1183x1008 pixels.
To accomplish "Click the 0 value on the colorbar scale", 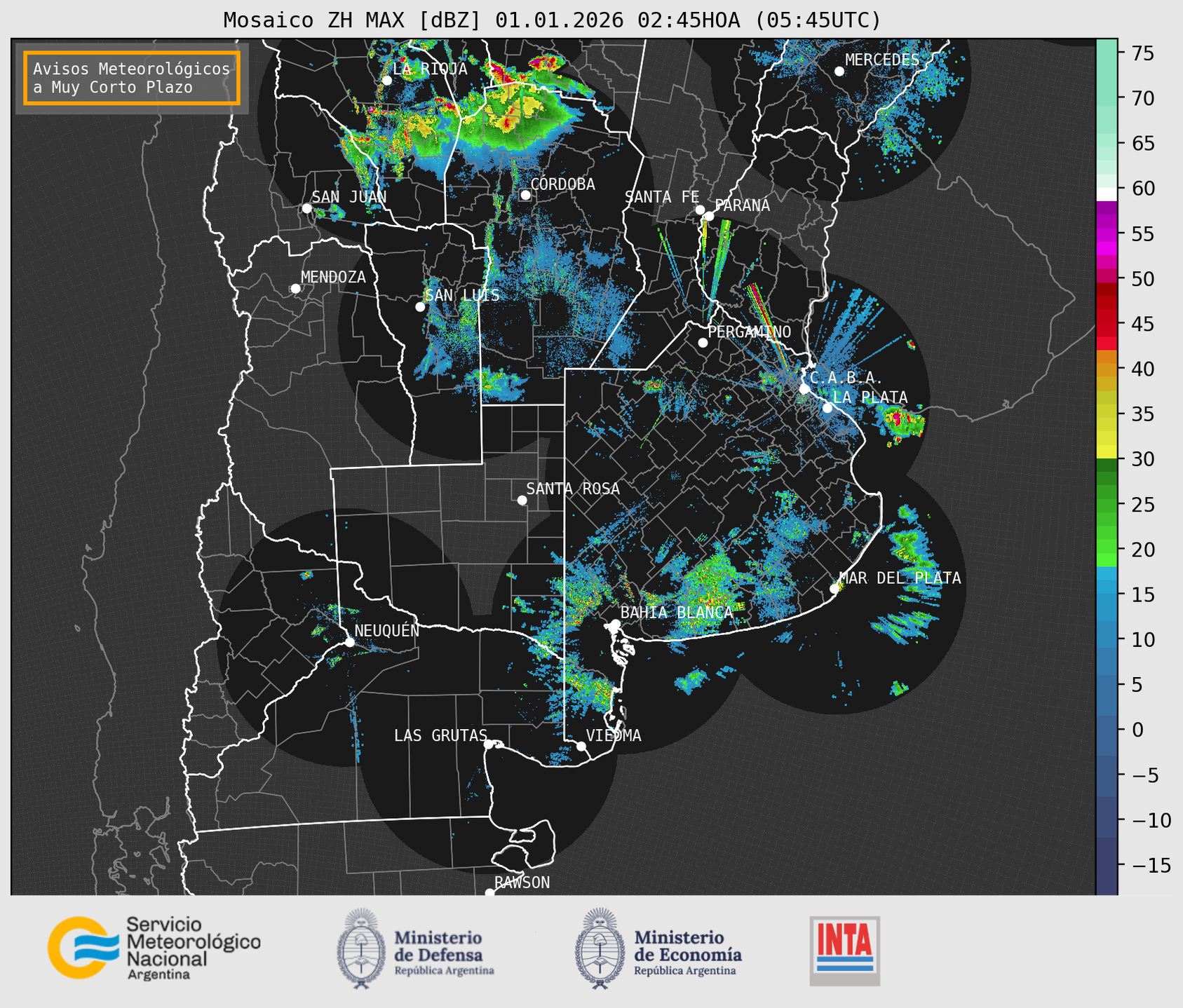I will pyautogui.click(x=1137, y=730).
